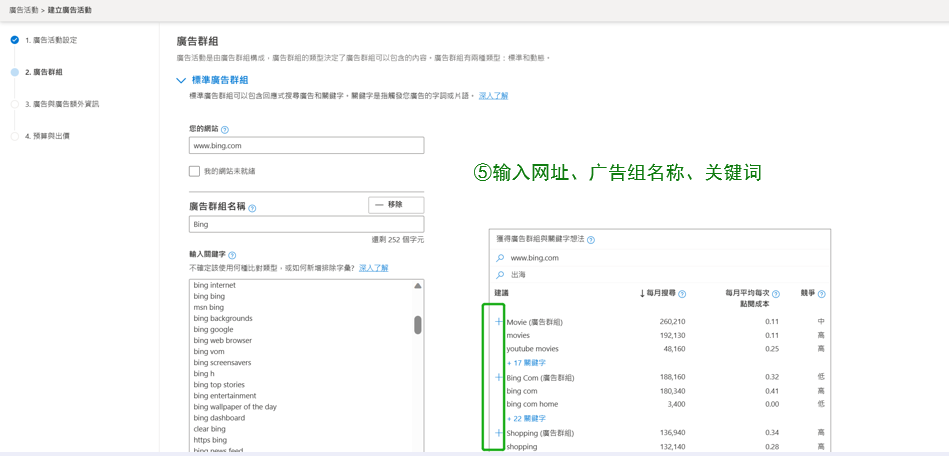Click 'Shopping (廣告群組)' suggestion label
949x456 pixels.
click(x=540, y=433)
